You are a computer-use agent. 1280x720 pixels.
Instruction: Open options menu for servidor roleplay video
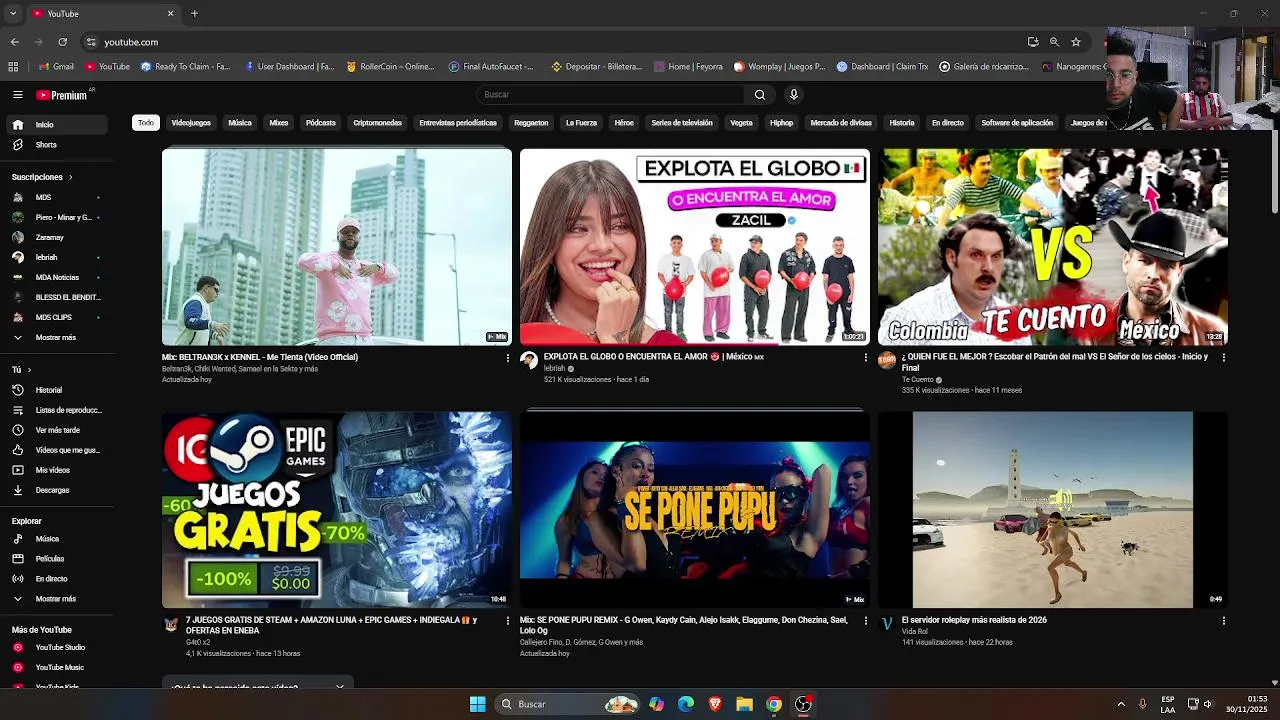point(1223,621)
